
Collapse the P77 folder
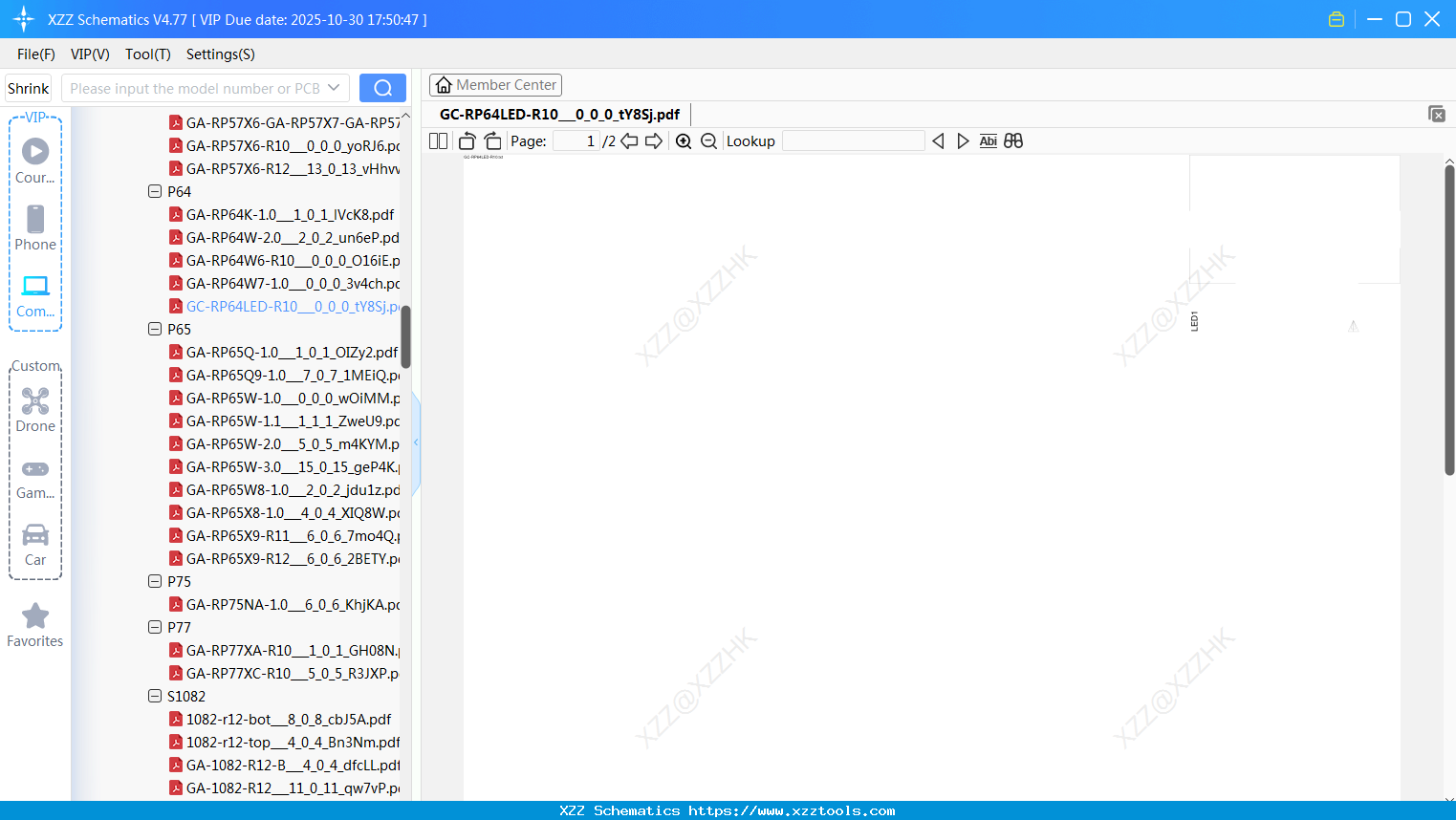point(155,627)
